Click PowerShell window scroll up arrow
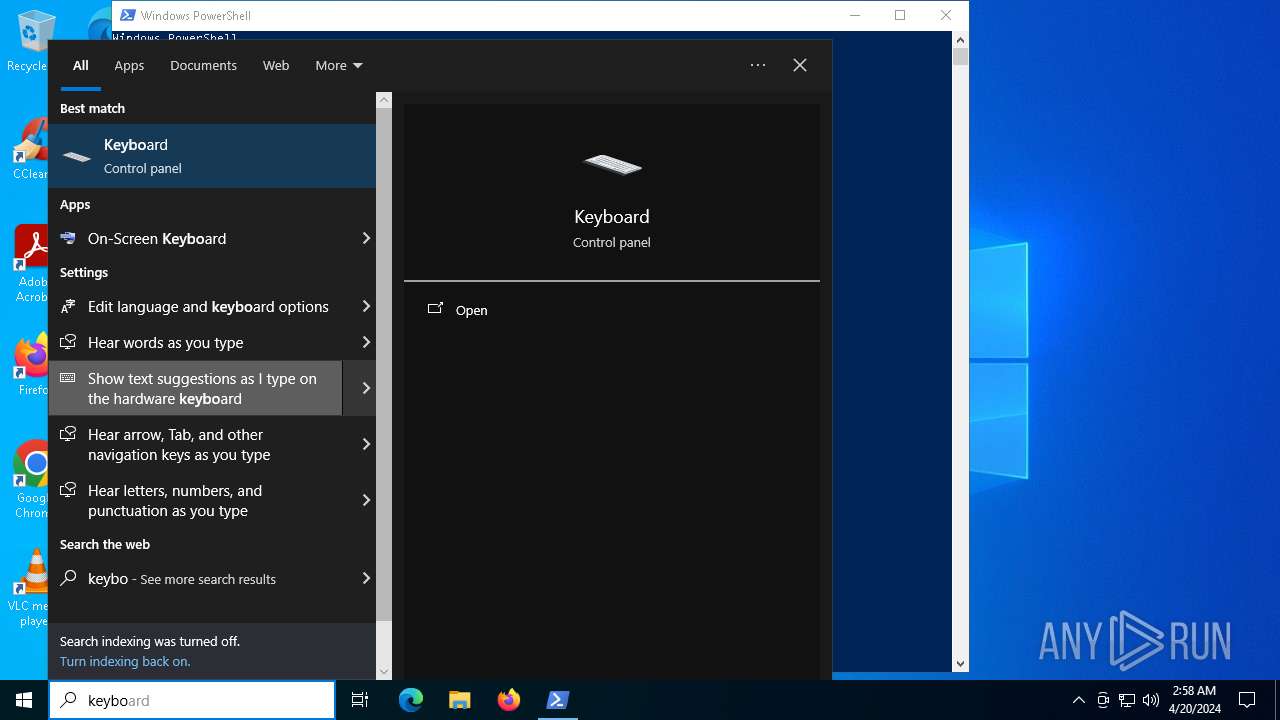1280x720 pixels. click(x=960, y=40)
